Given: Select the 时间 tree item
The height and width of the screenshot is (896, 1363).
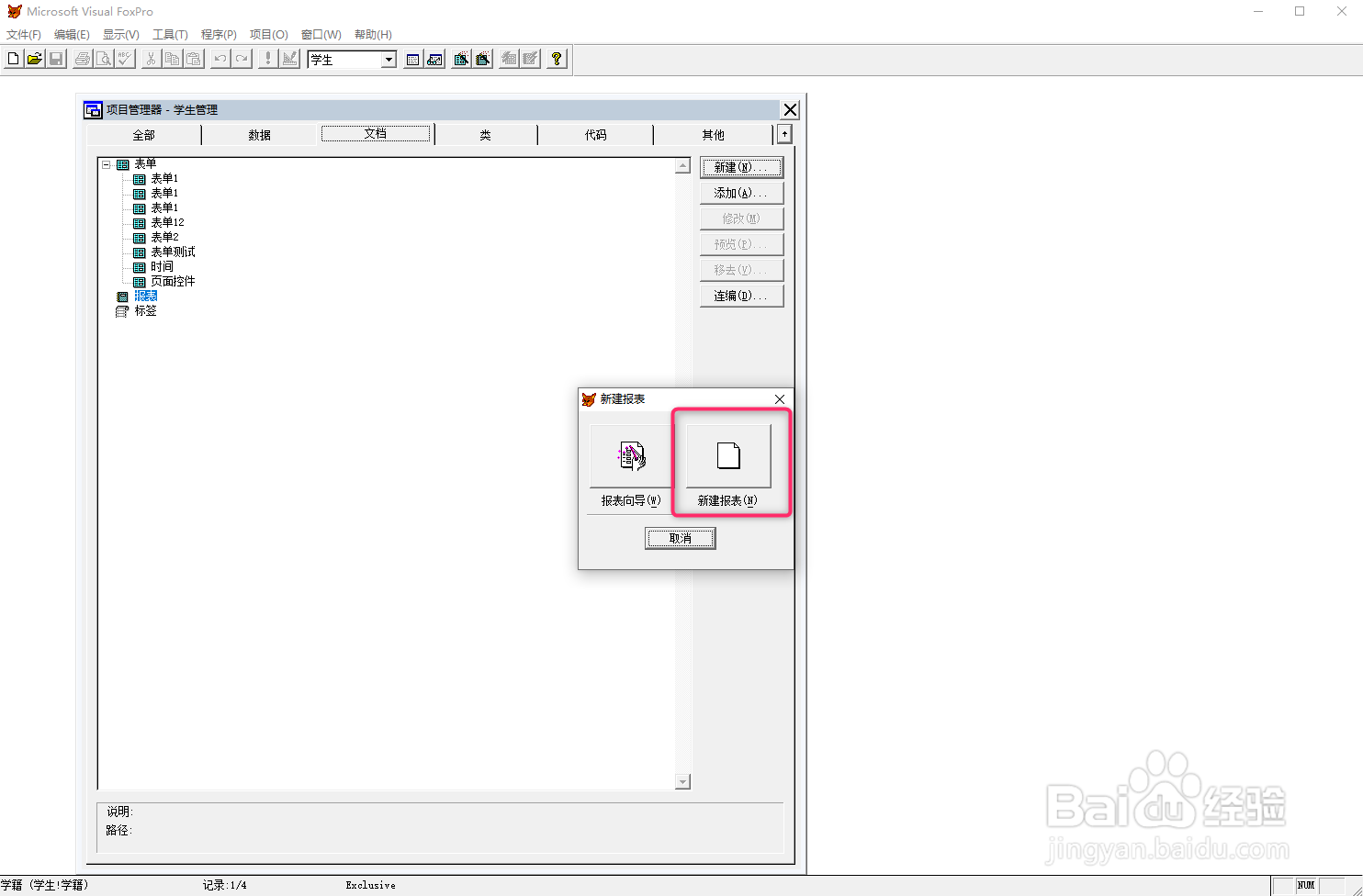Looking at the screenshot, I should [162, 267].
